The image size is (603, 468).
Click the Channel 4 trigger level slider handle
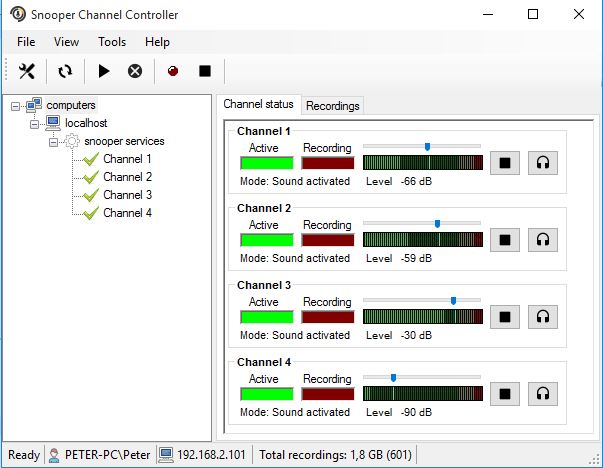[393, 378]
